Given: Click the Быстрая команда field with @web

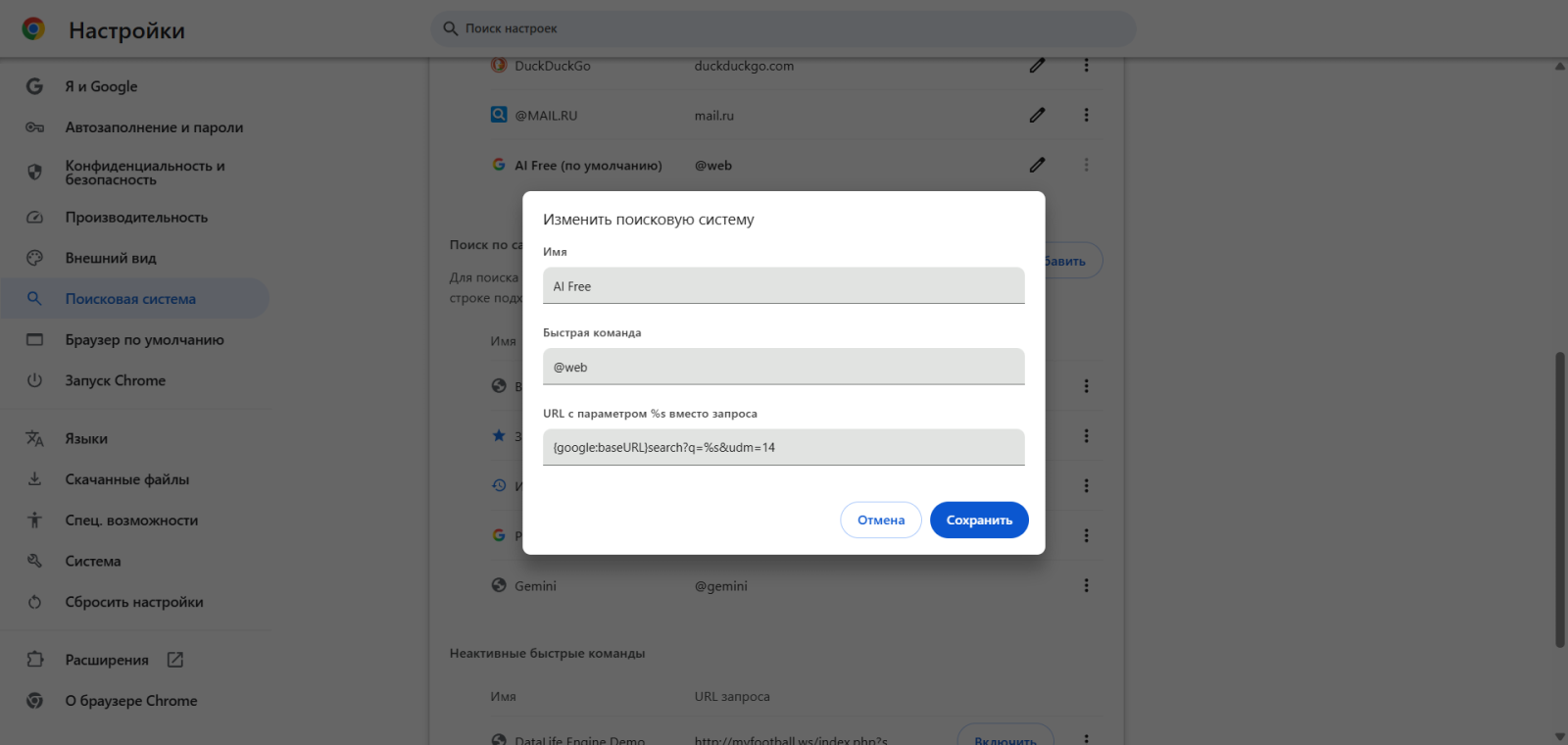Looking at the screenshot, I should [x=783, y=367].
